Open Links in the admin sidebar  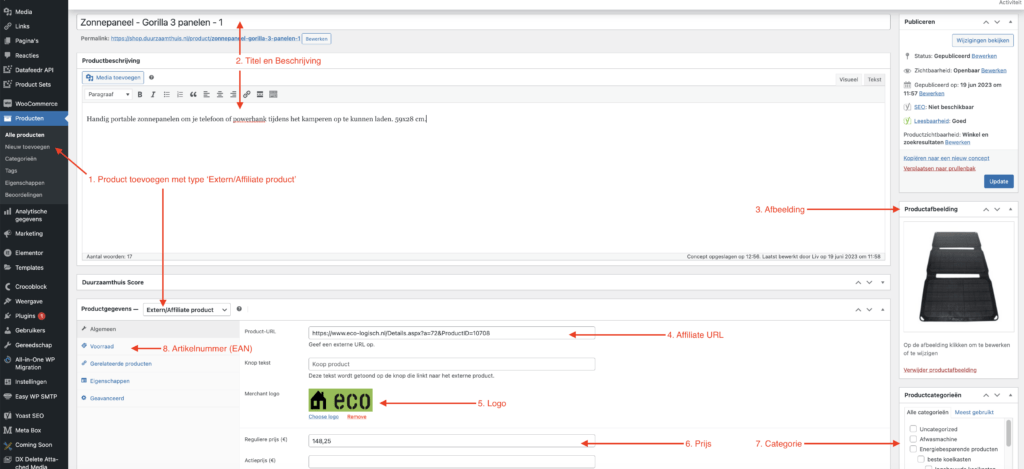22,26
